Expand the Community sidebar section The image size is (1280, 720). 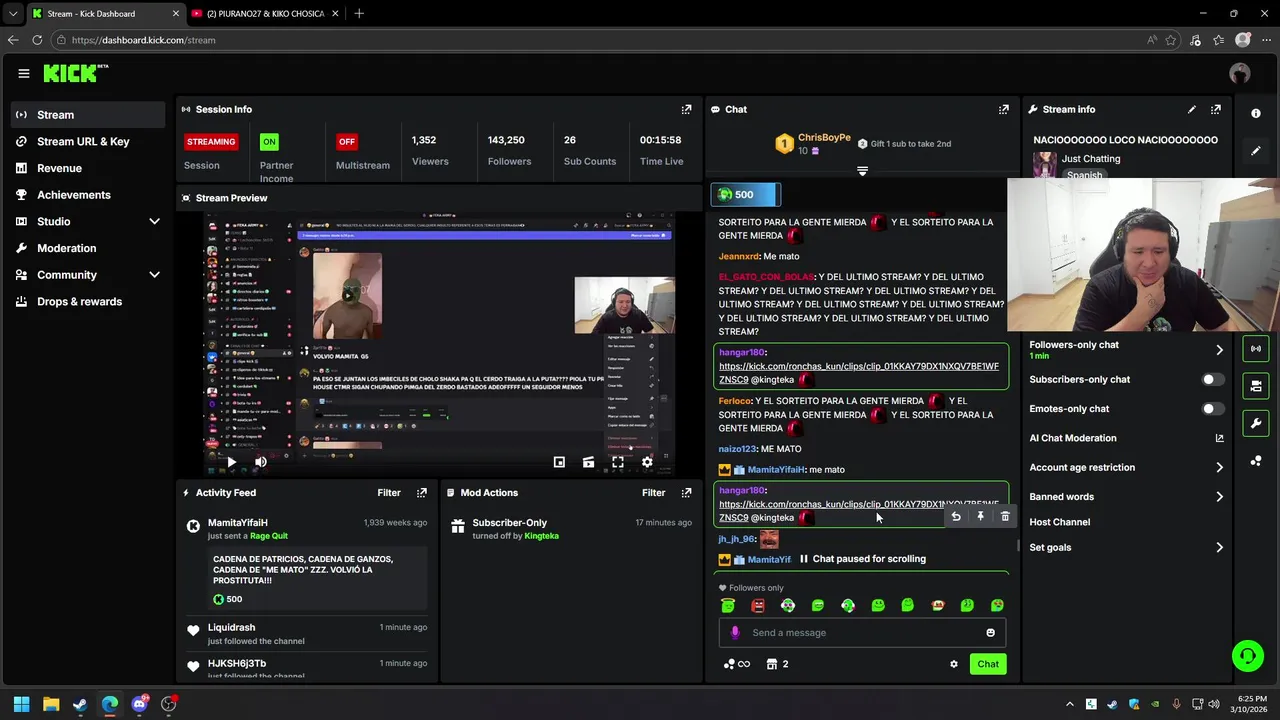click(x=154, y=275)
